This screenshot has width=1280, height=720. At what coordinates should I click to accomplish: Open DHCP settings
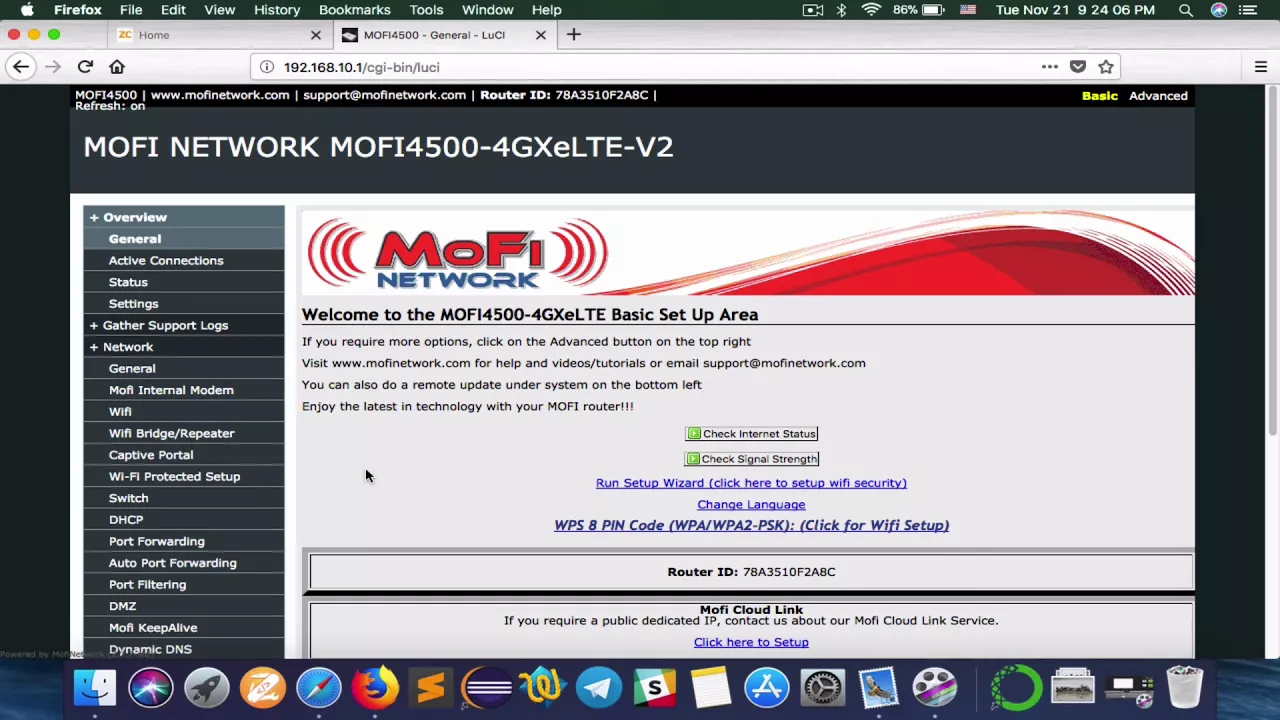point(184,520)
